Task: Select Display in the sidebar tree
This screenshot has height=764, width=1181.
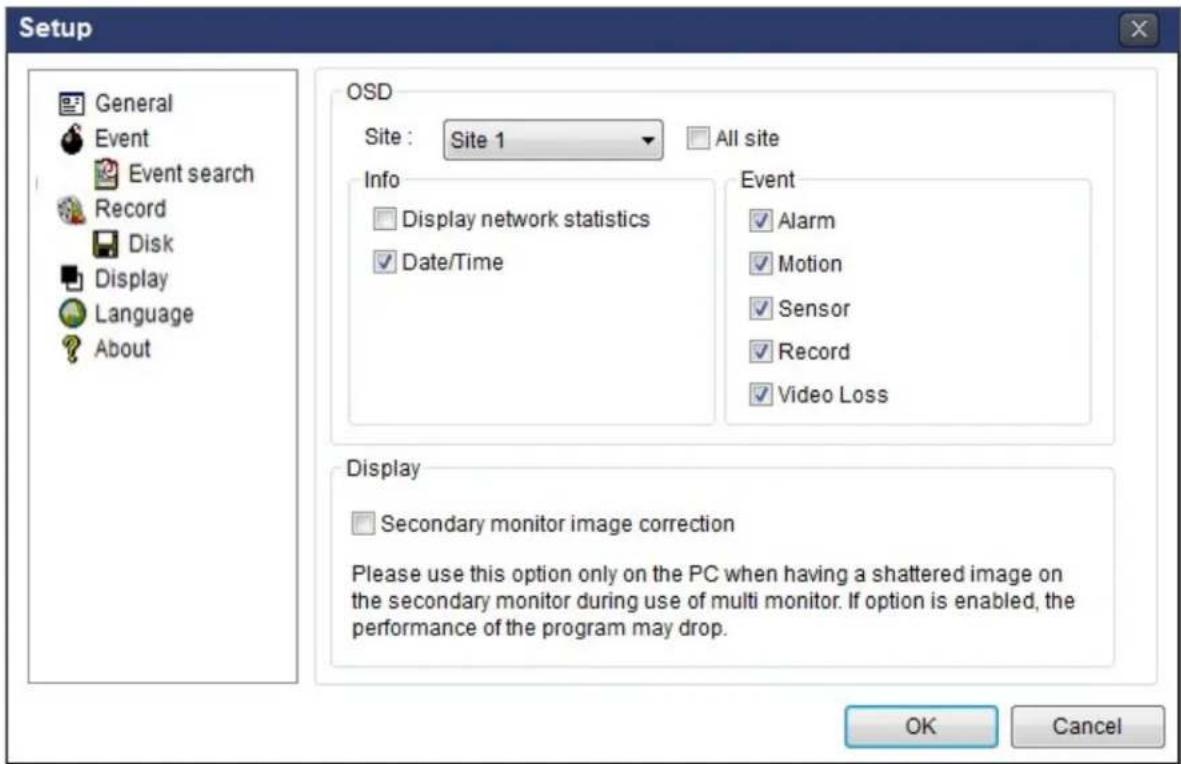Action: coord(131,279)
